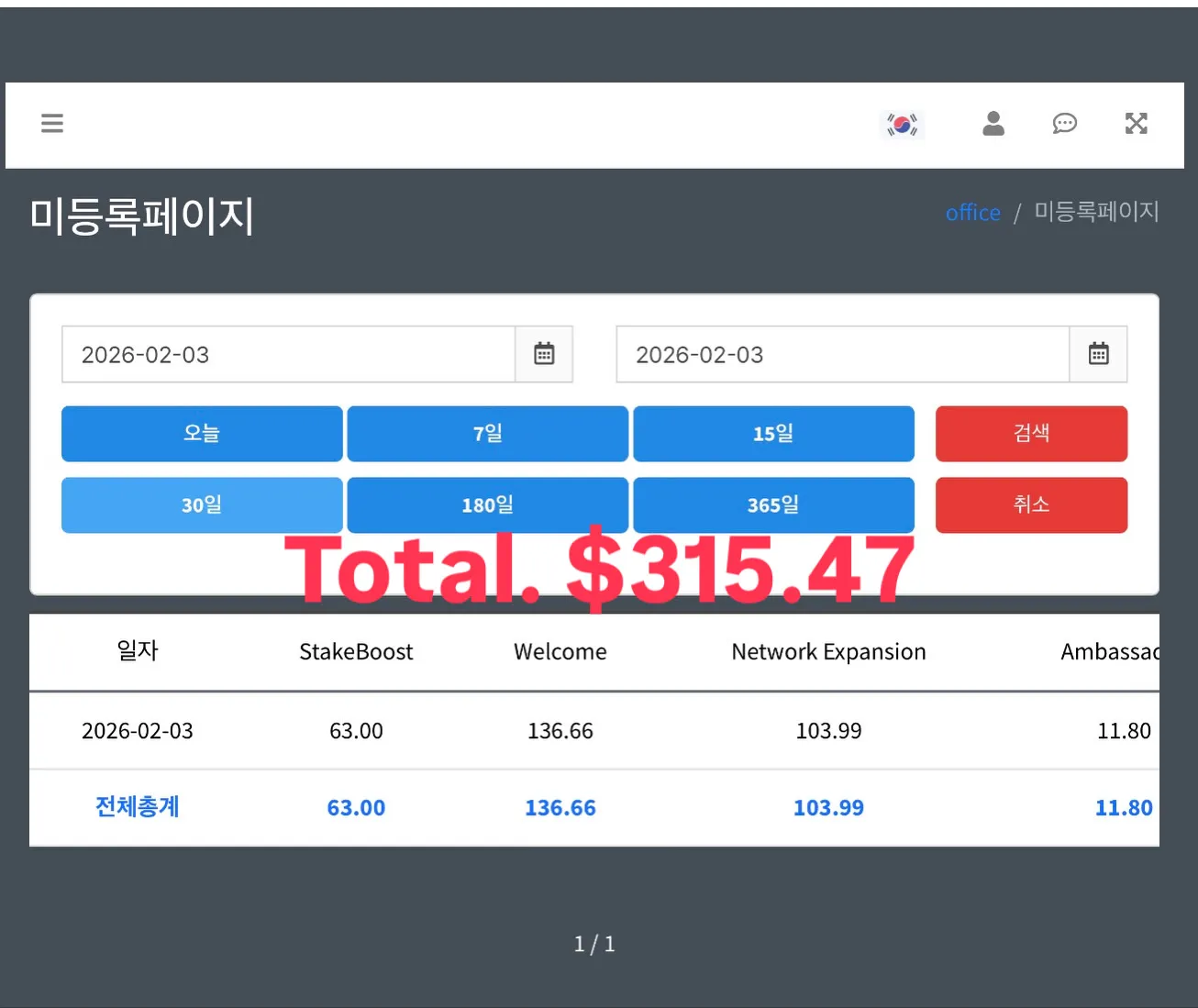Click the end date input field
The height and width of the screenshot is (1008, 1198).
pos(843,354)
